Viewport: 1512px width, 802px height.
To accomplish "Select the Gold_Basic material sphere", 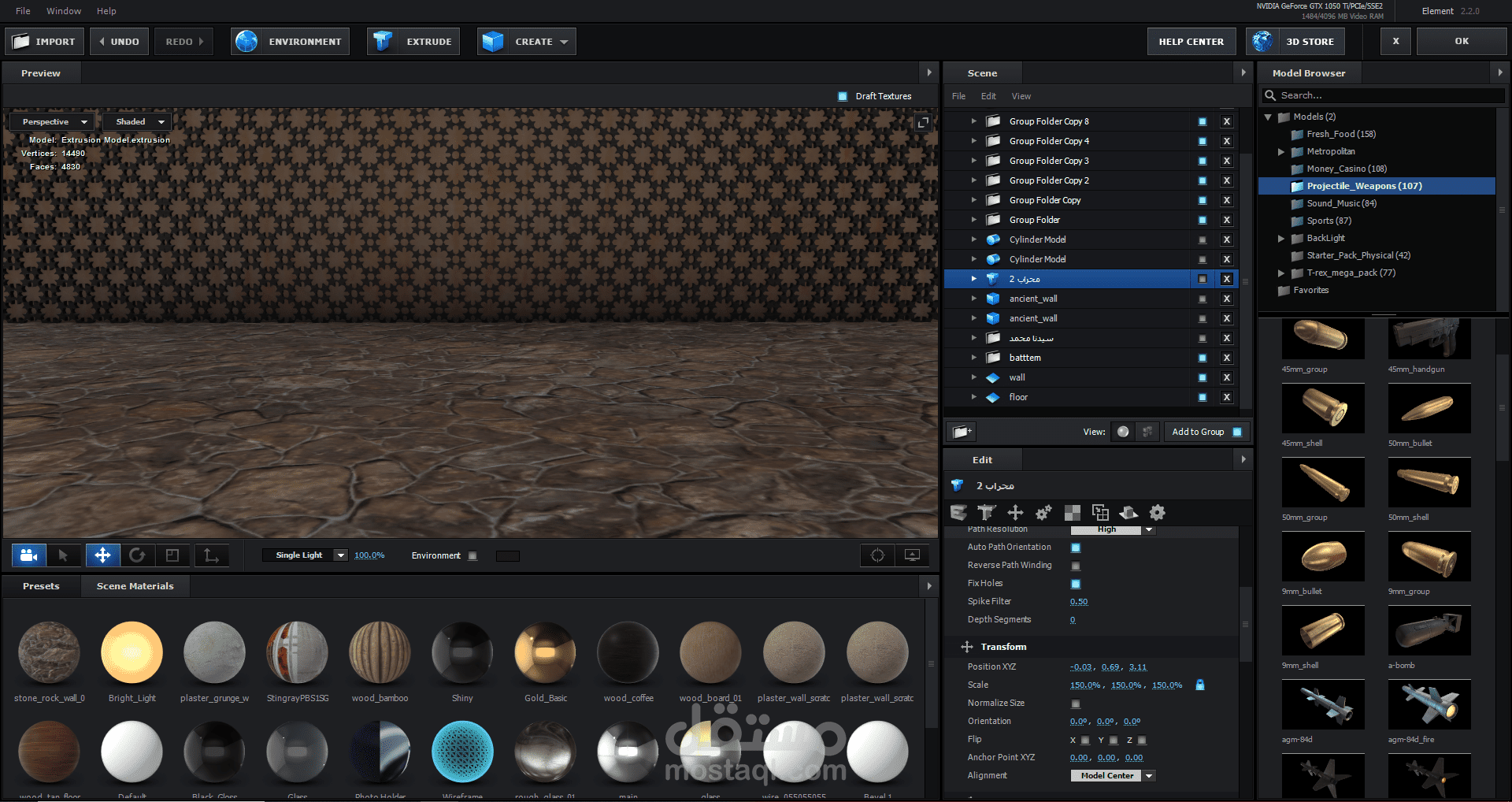I will [x=545, y=652].
